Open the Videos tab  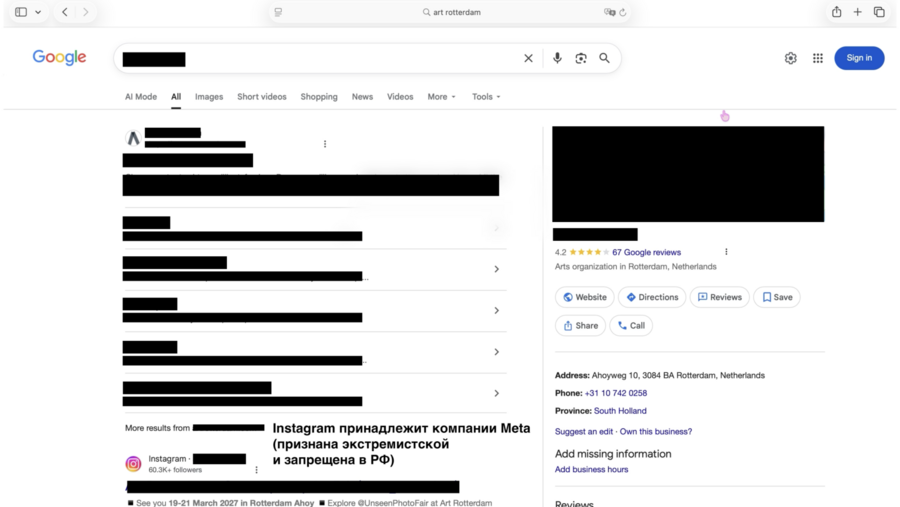click(400, 96)
